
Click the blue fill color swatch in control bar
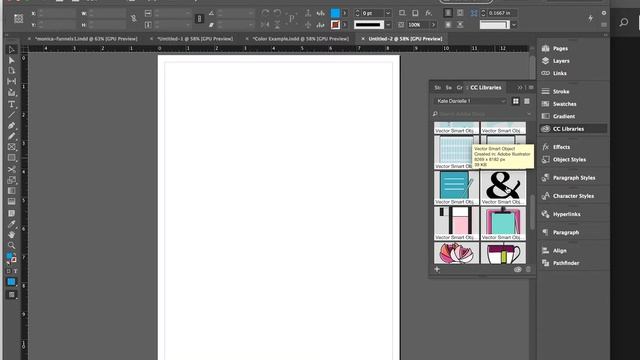coord(335,13)
